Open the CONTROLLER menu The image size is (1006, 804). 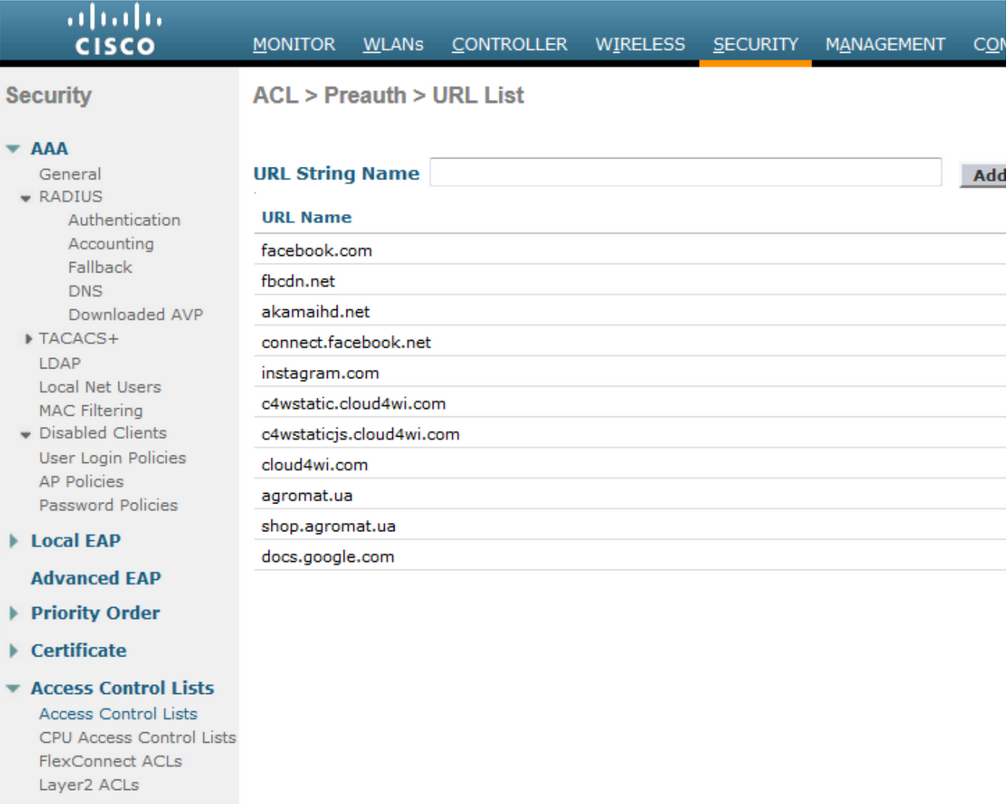[x=509, y=44]
